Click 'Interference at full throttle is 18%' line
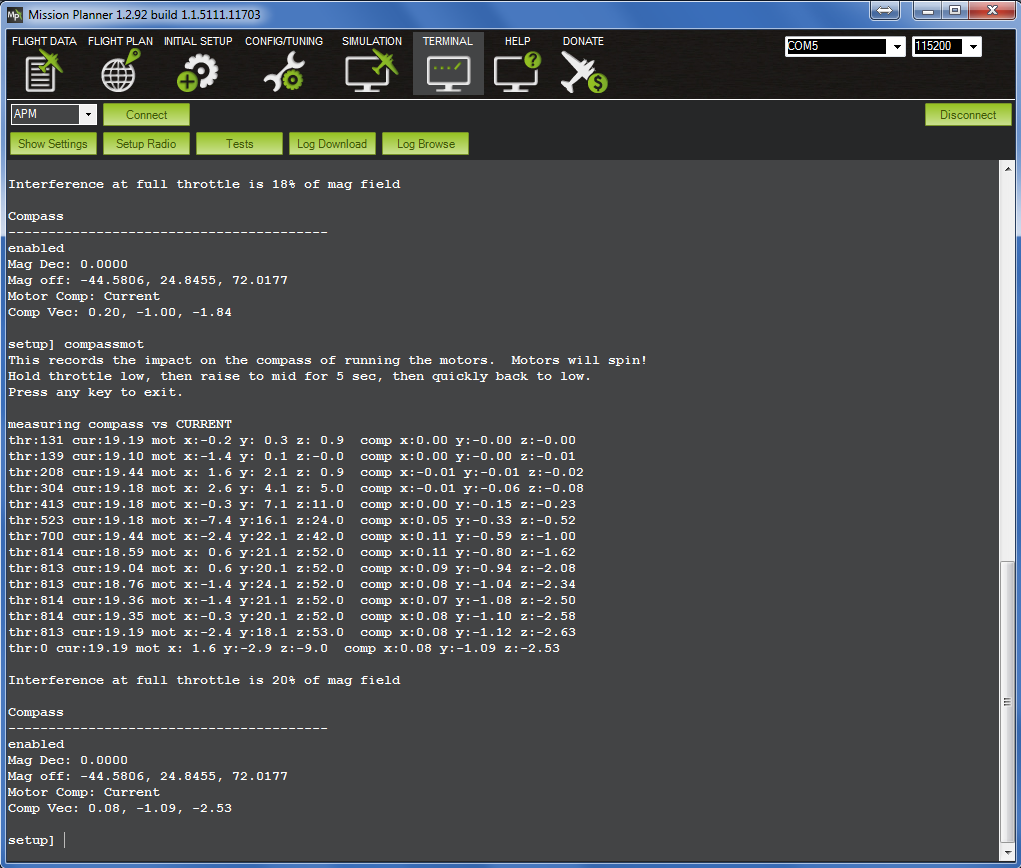1021x868 pixels. point(204,184)
